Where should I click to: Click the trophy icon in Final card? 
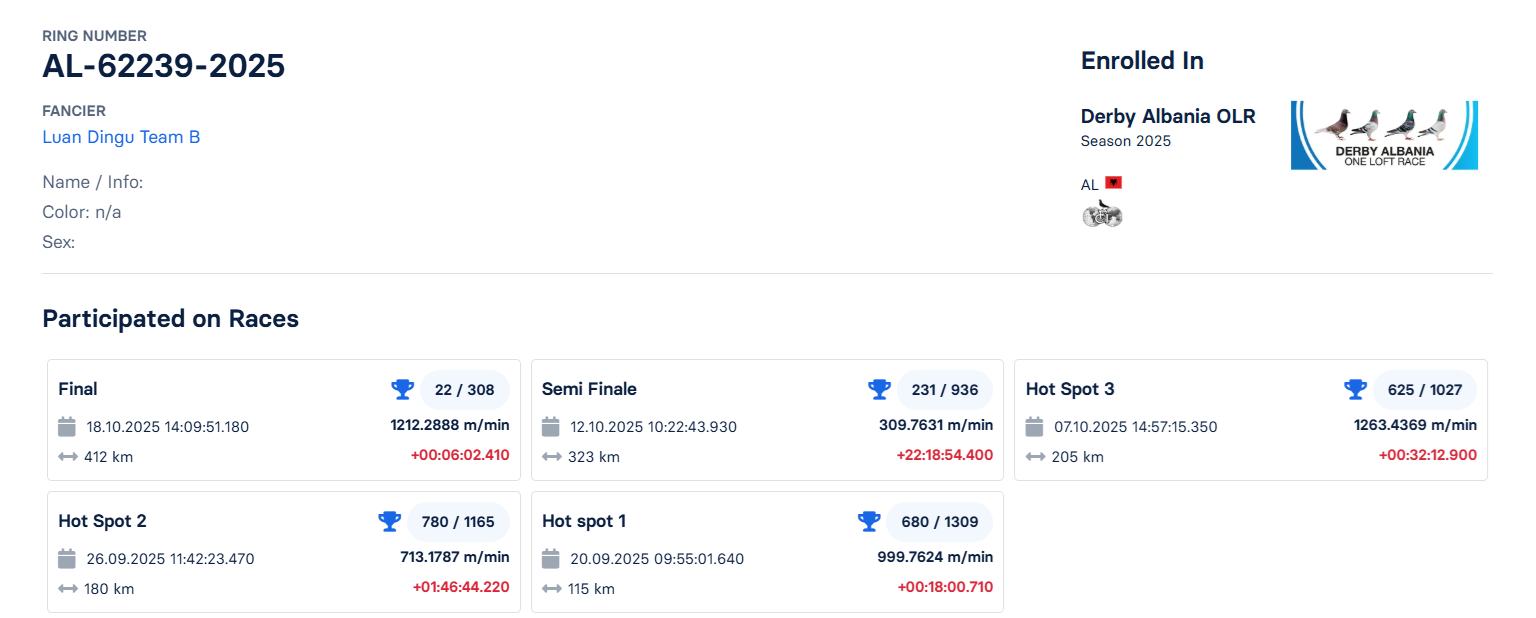click(x=402, y=389)
